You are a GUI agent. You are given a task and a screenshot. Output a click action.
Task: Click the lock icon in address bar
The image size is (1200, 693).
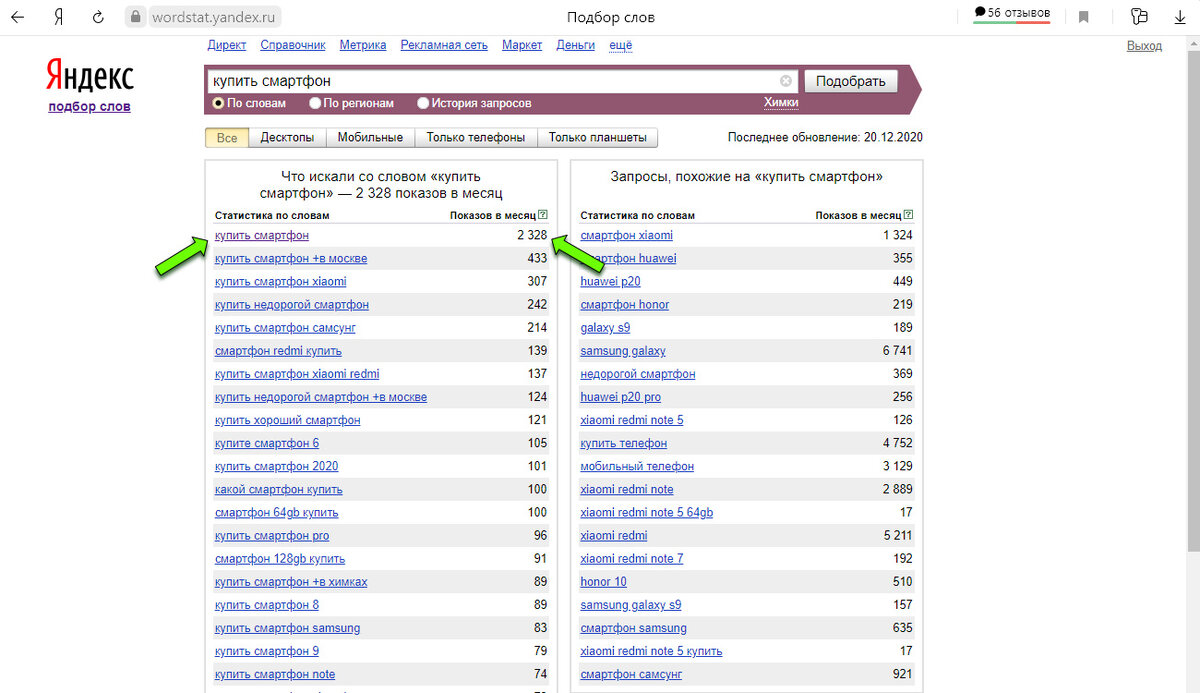coord(136,17)
